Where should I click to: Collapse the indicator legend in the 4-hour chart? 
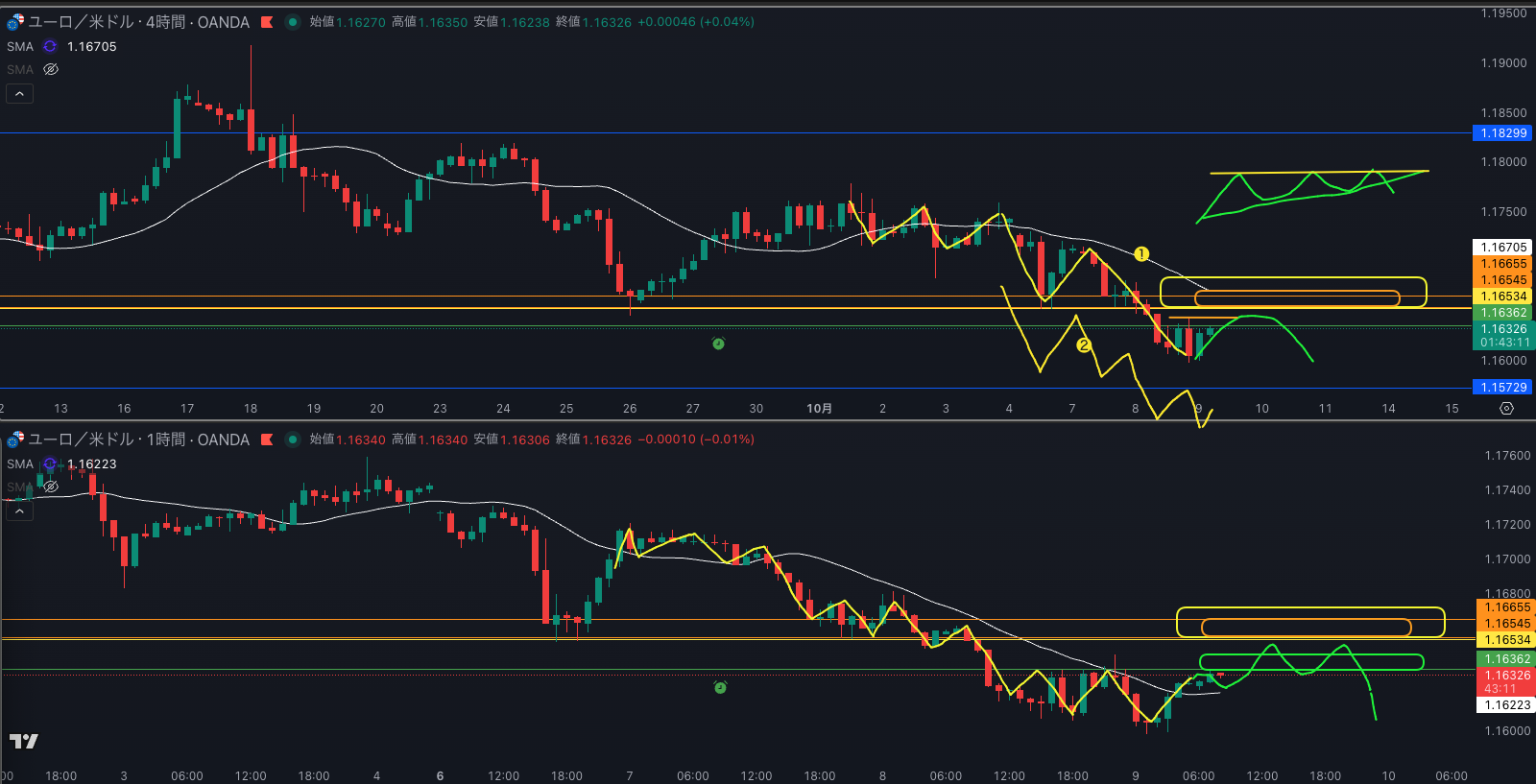pyautogui.click(x=19, y=93)
